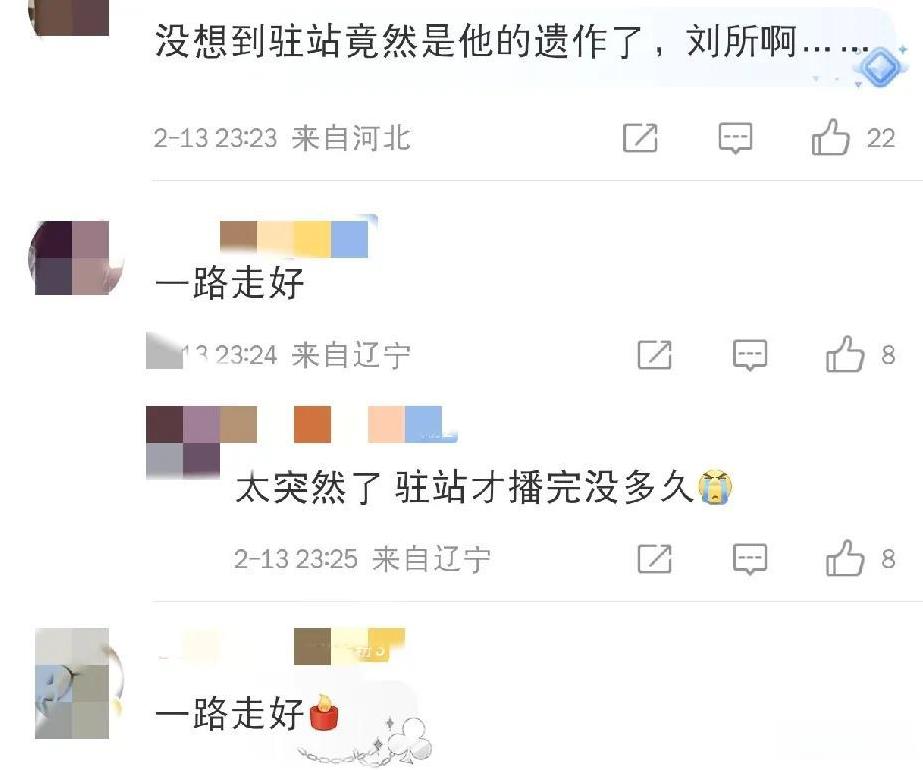The width and height of the screenshot is (923, 770).
Task: Share the 太突然了 reply posted at 23:25
Action: coord(655,558)
